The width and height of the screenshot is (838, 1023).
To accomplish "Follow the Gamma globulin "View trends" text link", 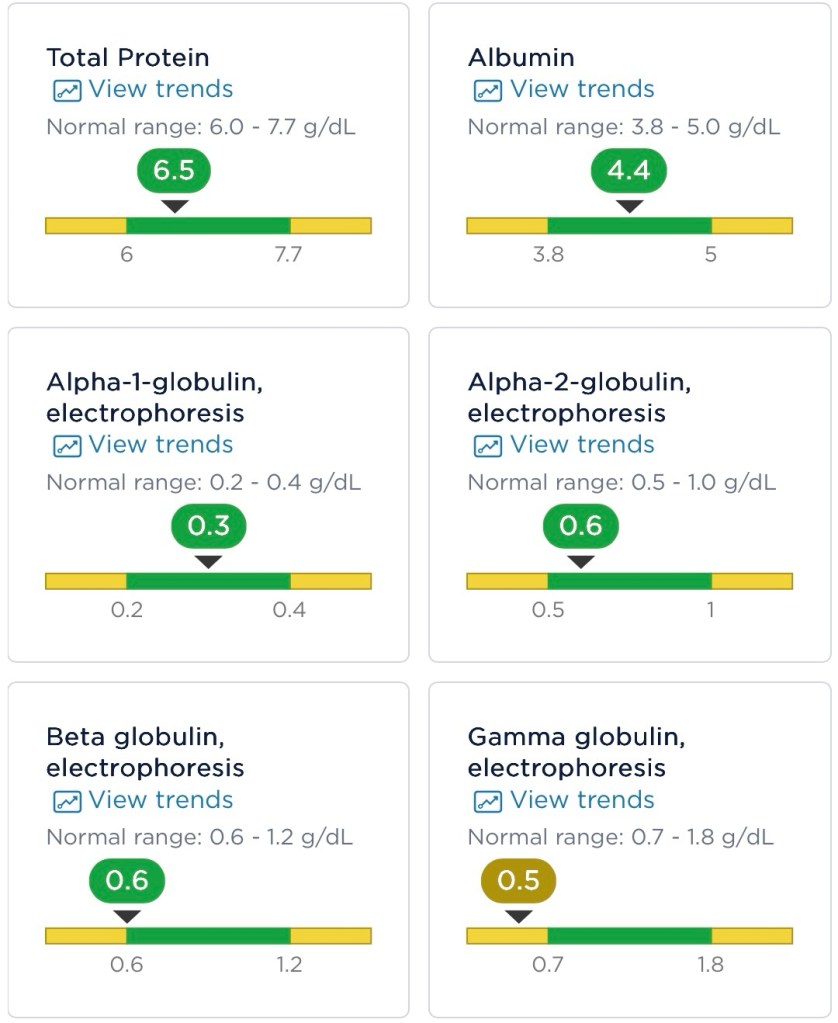I will tap(582, 800).
